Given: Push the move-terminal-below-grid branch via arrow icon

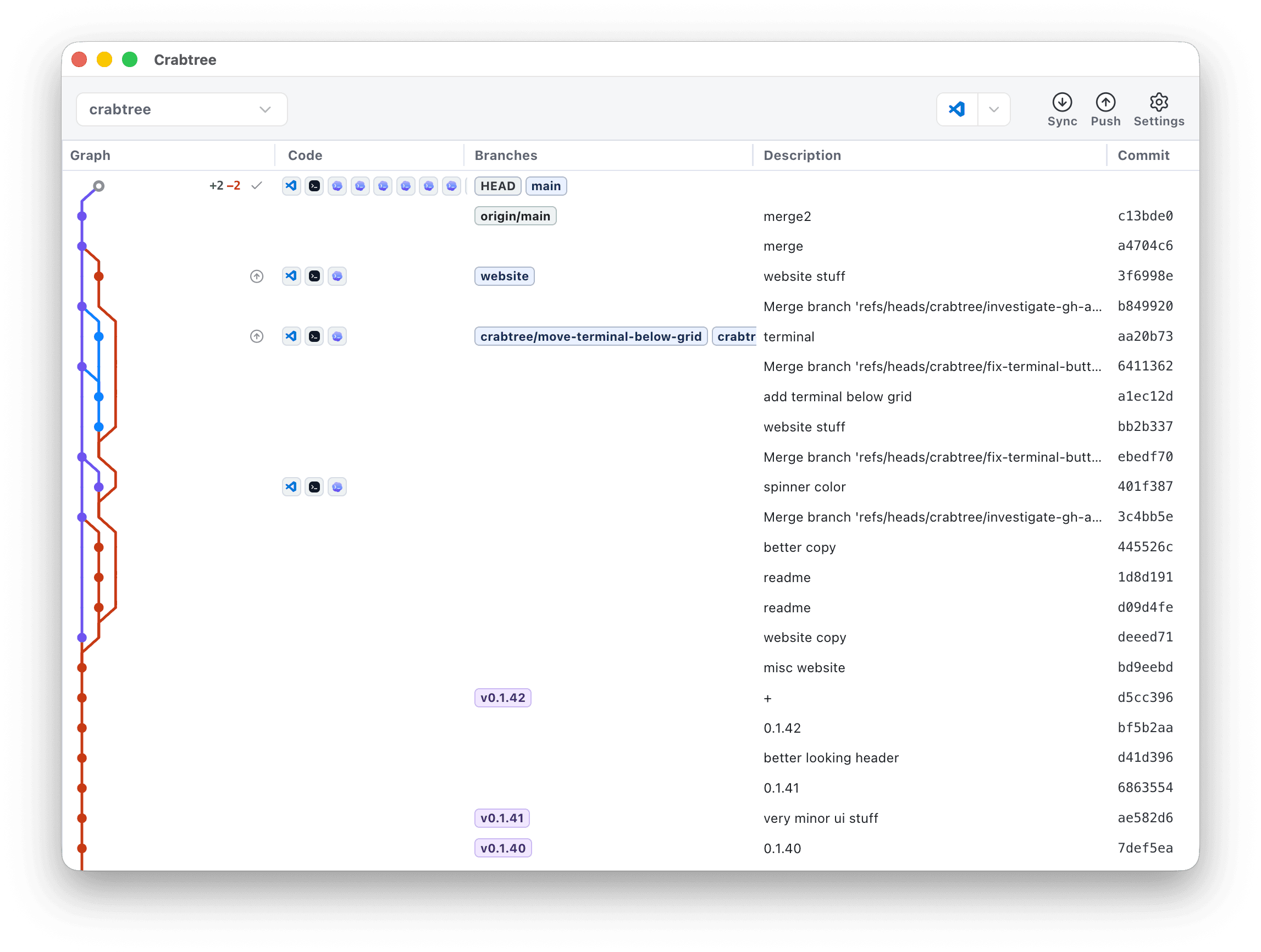Looking at the screenshot, I should coord(257,336).
